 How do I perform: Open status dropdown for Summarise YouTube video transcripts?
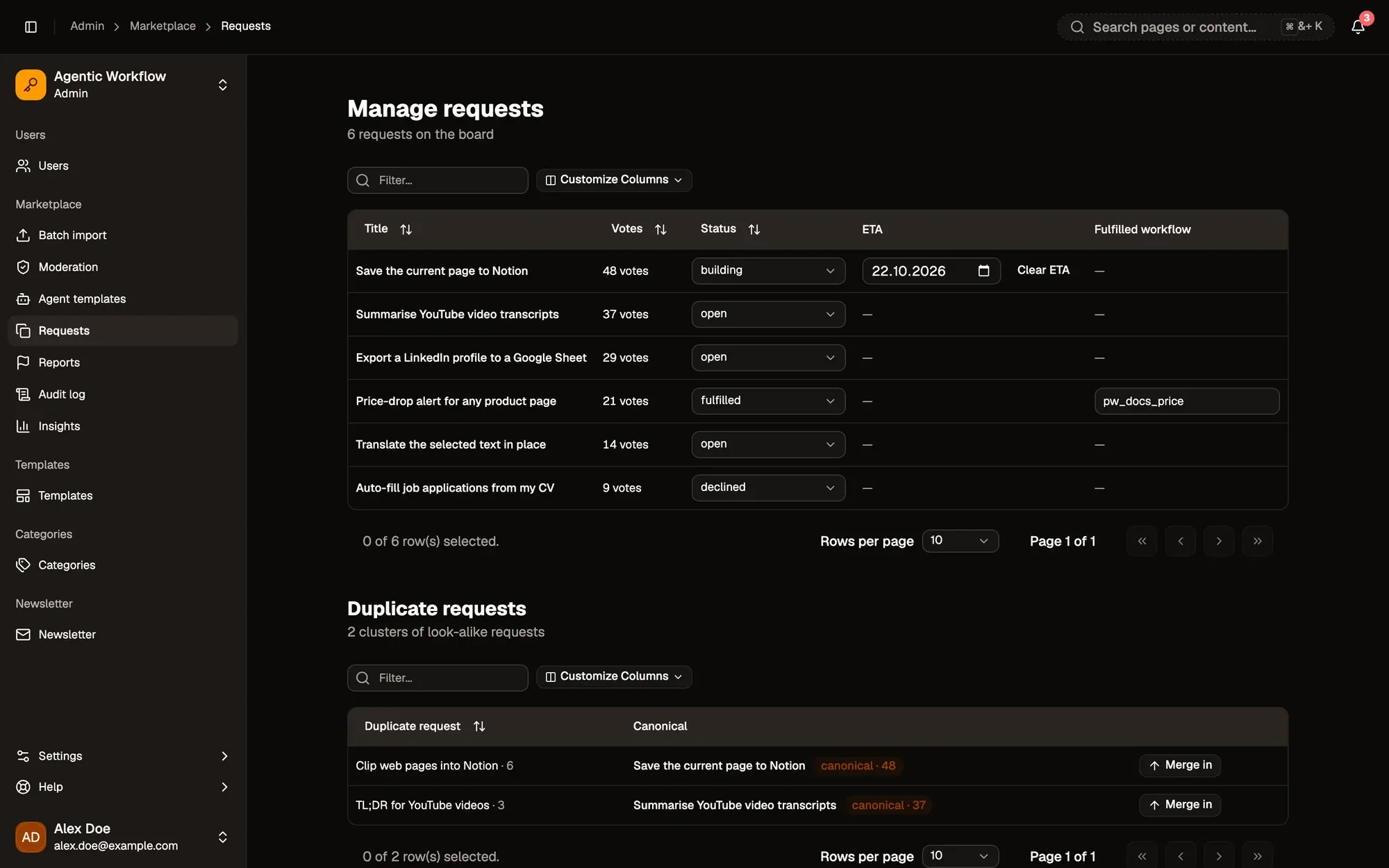click(768, 315)
